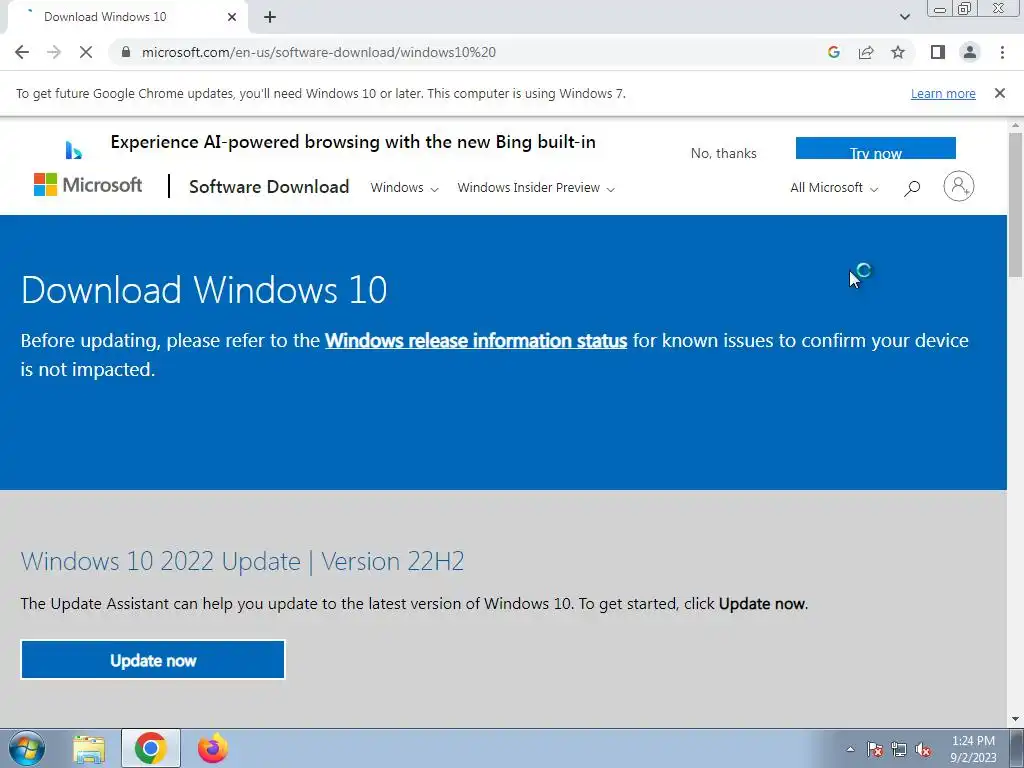The width and height of the screenshot is (1024, 768).
Task: Click the page vertical scrollbar thumb
Action: (x=1016, y=204)
